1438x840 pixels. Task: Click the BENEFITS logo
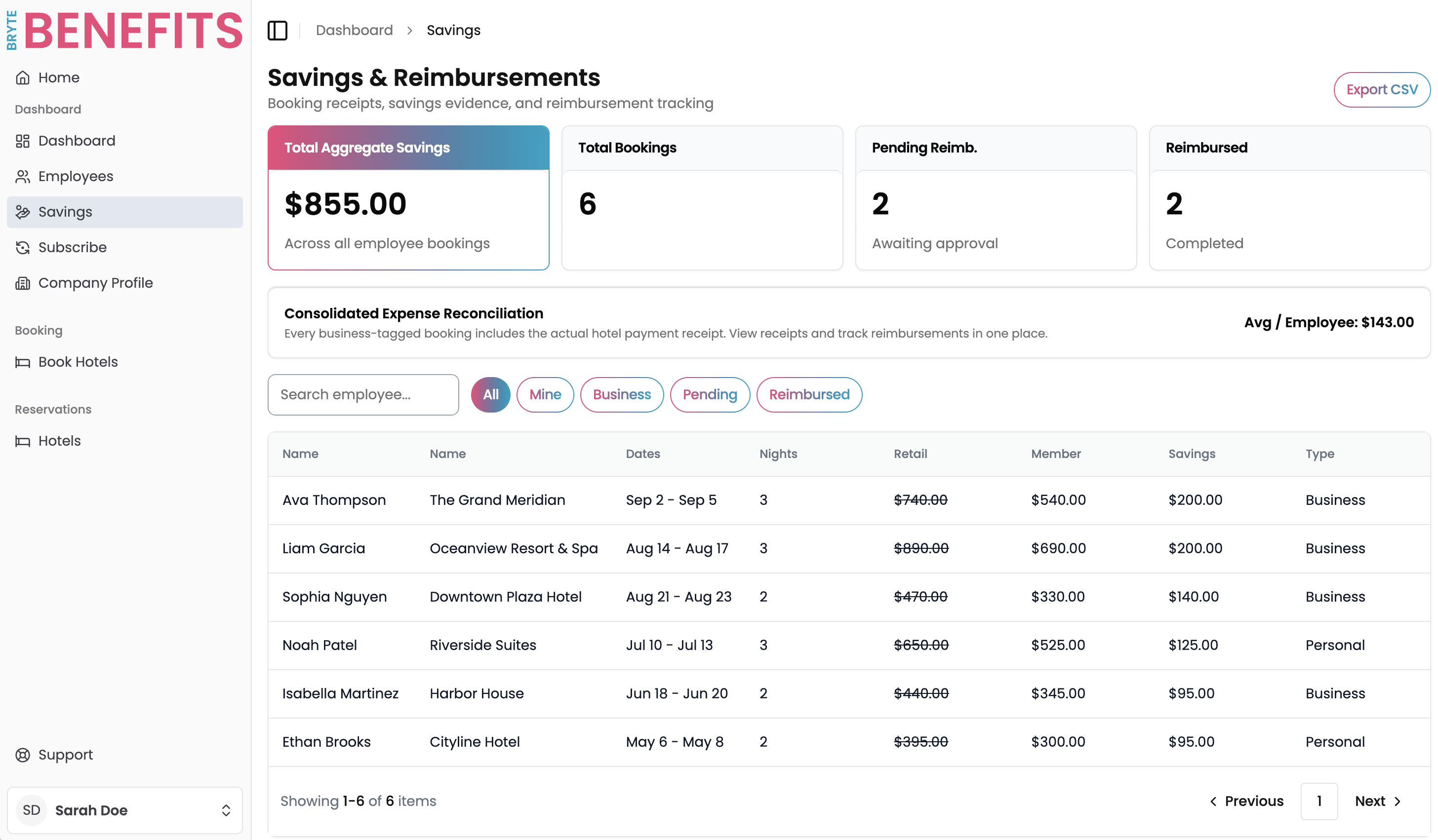pyautogui.click(x=124, y=30)
